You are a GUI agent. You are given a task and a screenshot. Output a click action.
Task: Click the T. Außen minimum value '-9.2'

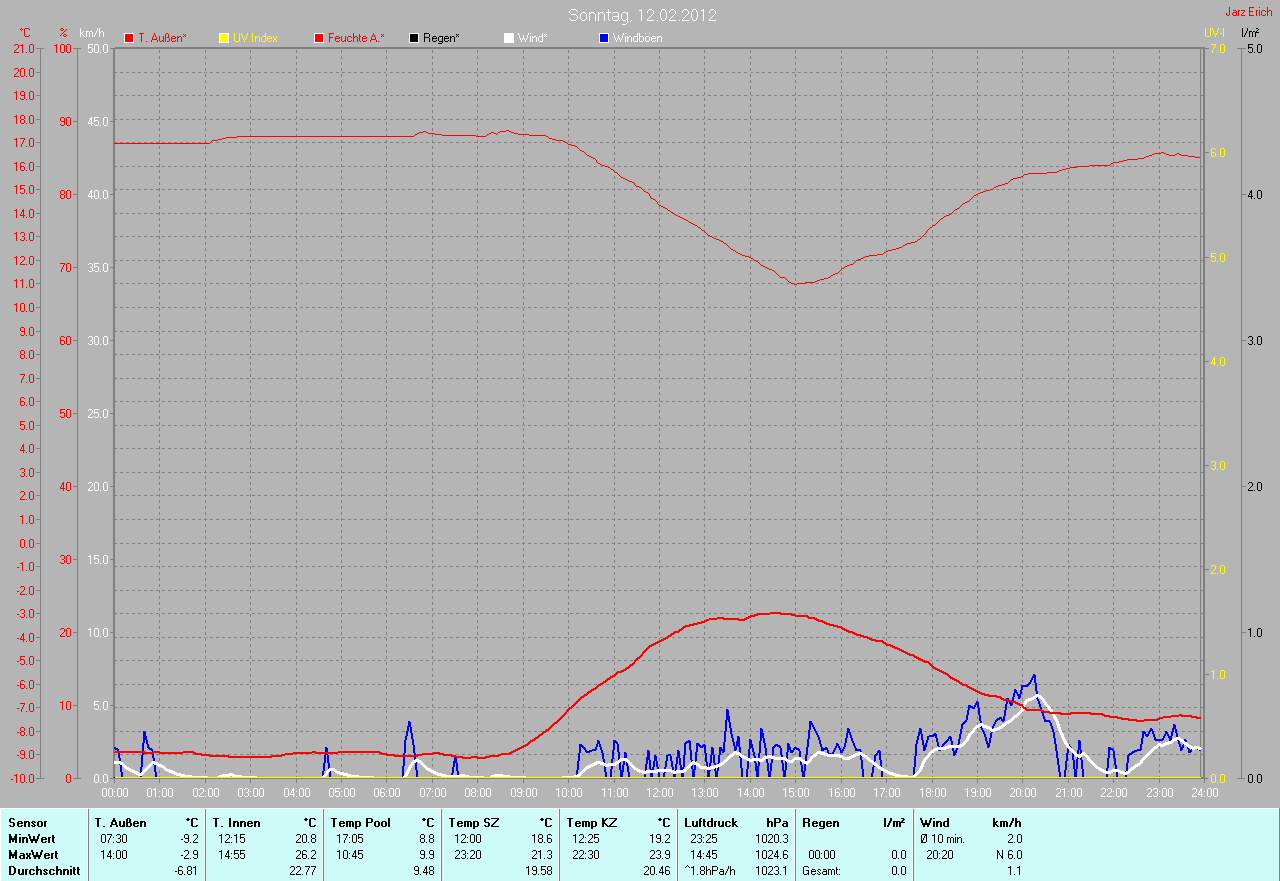pyautogui.click(x=189, y=839)
